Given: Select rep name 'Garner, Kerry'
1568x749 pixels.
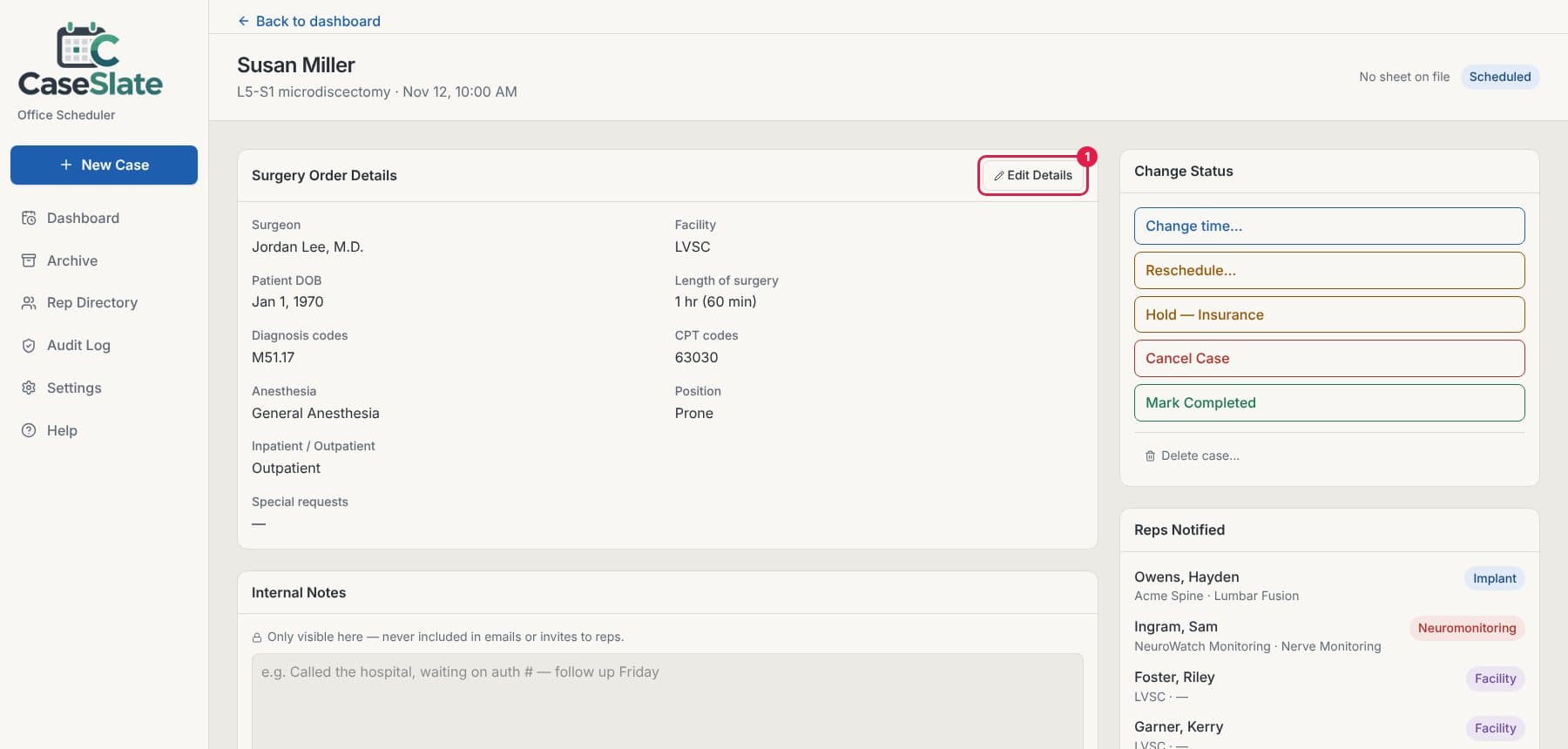Looking at the screenshot, I should click(x=1179, y=726).
